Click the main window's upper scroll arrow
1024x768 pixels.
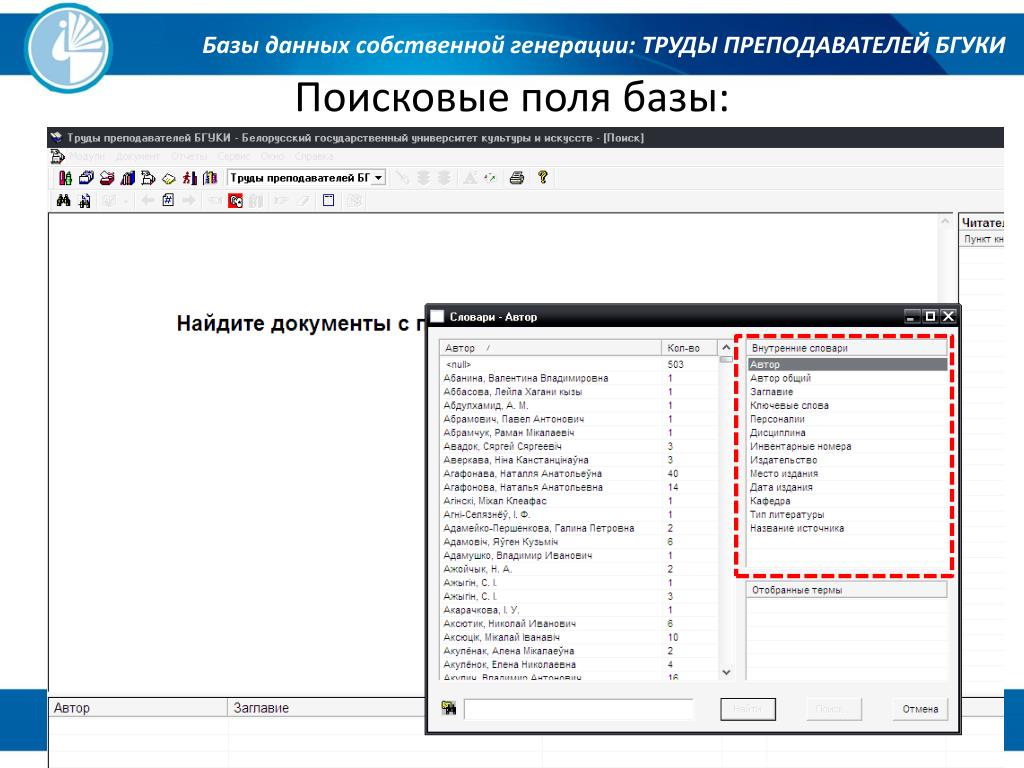(x=945, y=222)
